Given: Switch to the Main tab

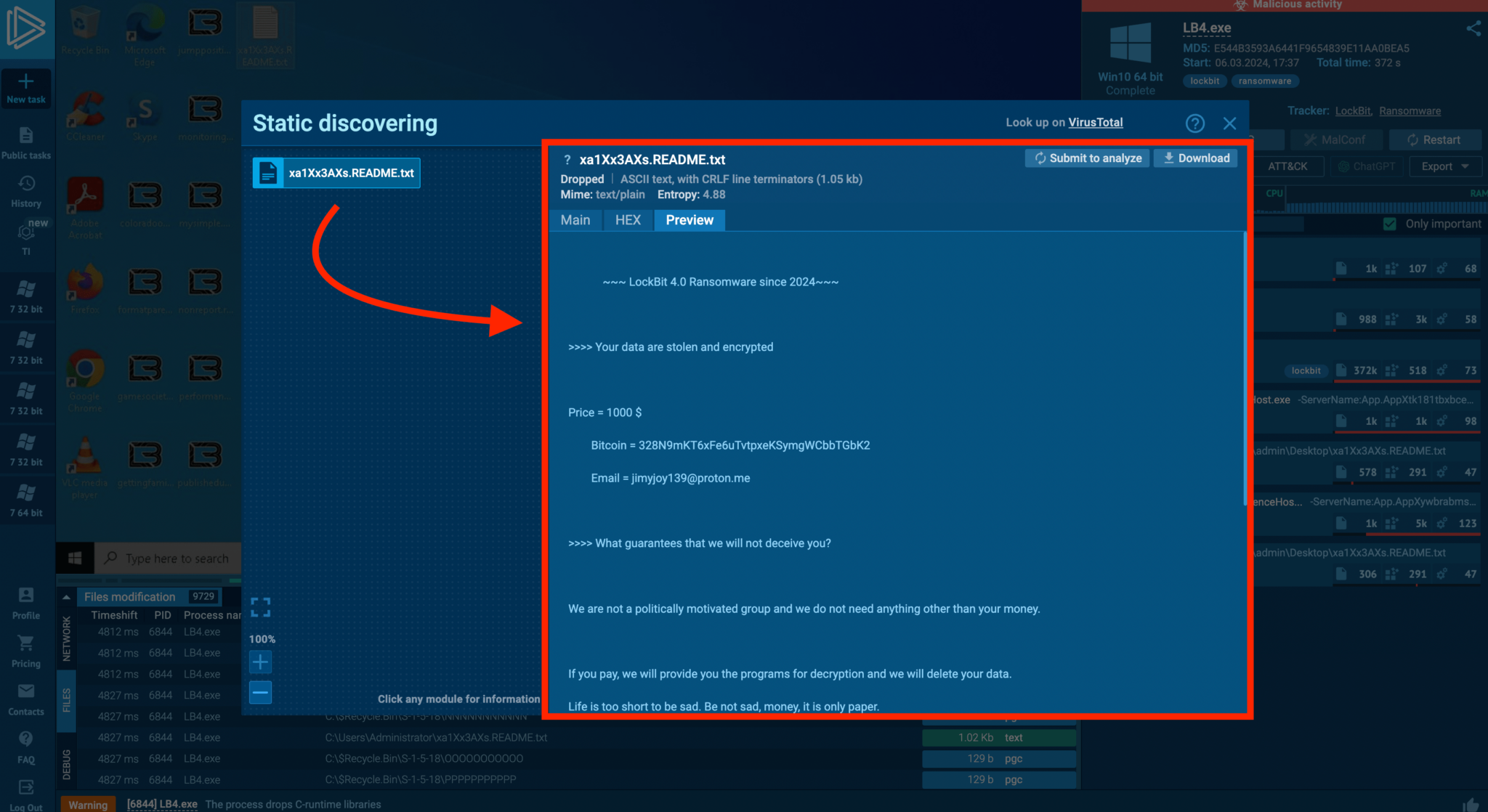Looking at the screenshot, I should 575,219.
